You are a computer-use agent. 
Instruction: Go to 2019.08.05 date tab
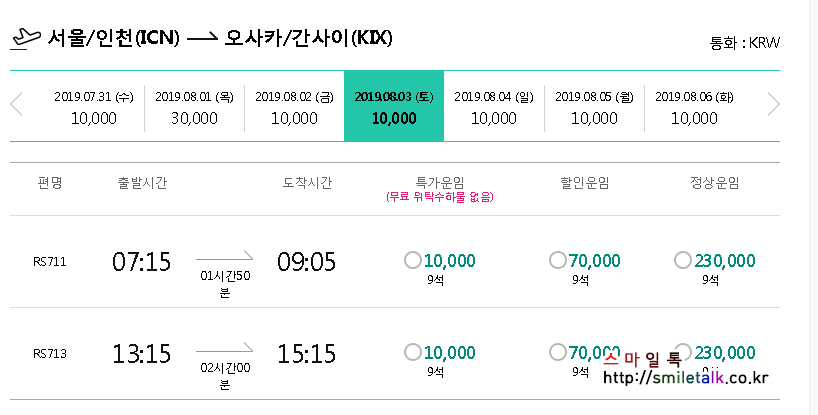[594, 107]
